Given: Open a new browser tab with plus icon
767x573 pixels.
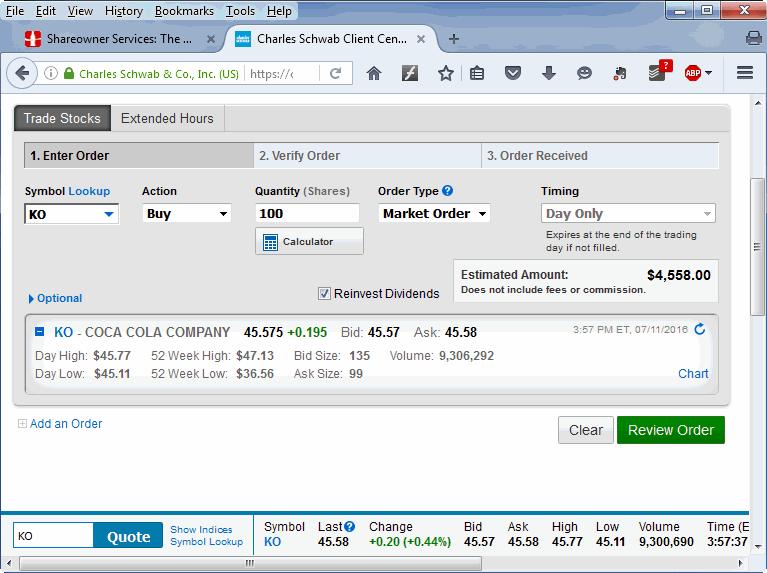Looking at the screenshot, I should point(453,39).
